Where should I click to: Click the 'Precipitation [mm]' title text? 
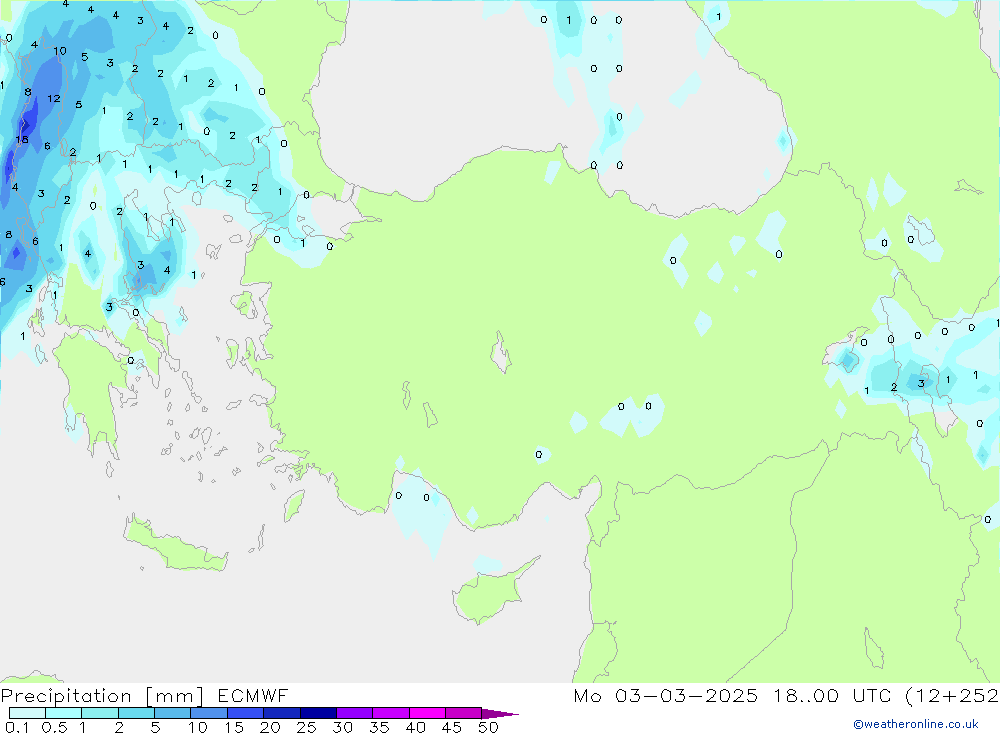point(102,696)
